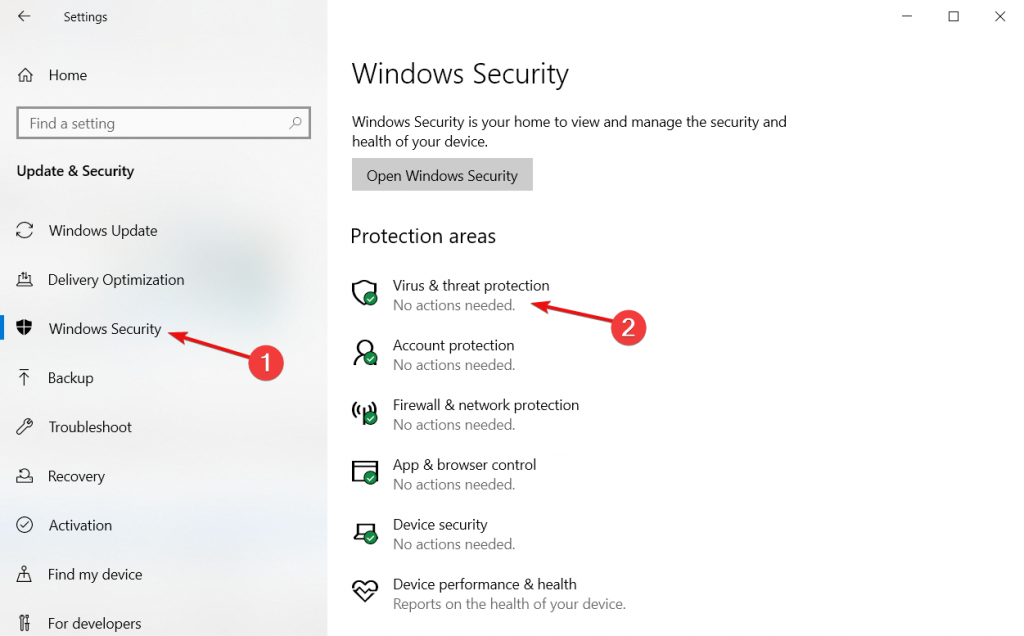Viewport: 1024px width, 636px height.
Task: Click the Device performance & health heart icon
Action: (x=365, y=592)
